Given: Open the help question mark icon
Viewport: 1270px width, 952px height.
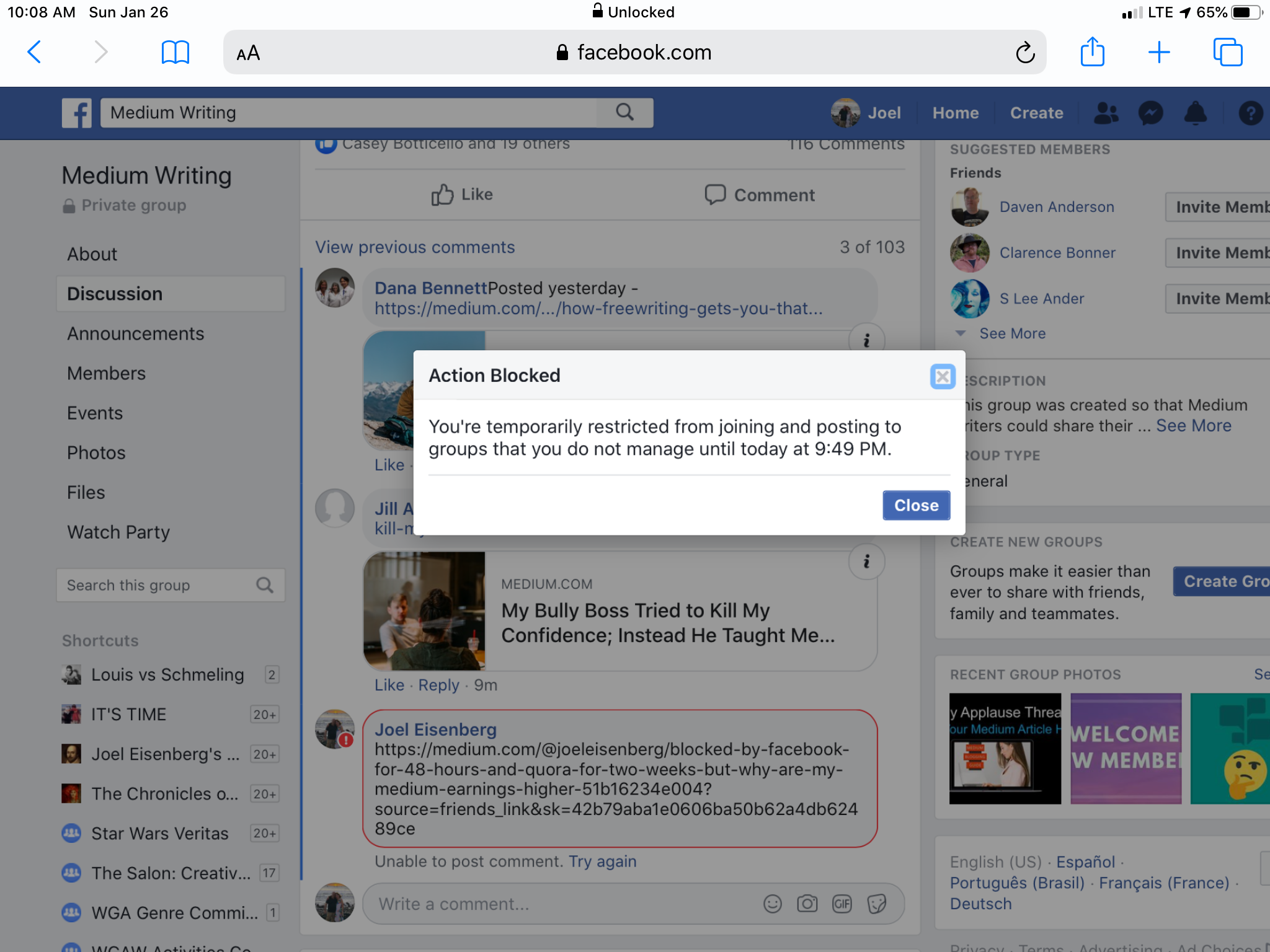Looking at the screenshot, I should [1250, 113].
